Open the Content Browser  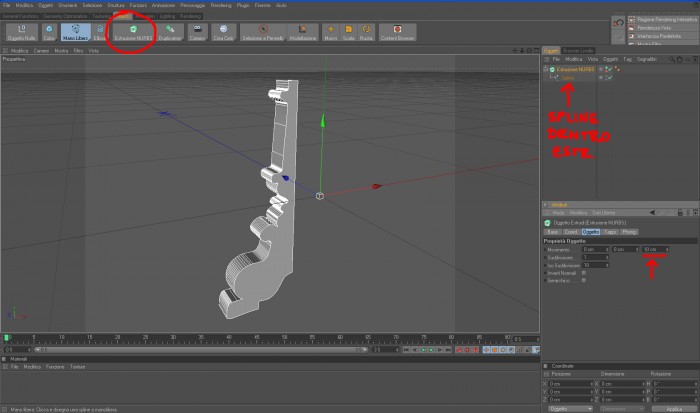pos(397,32)
